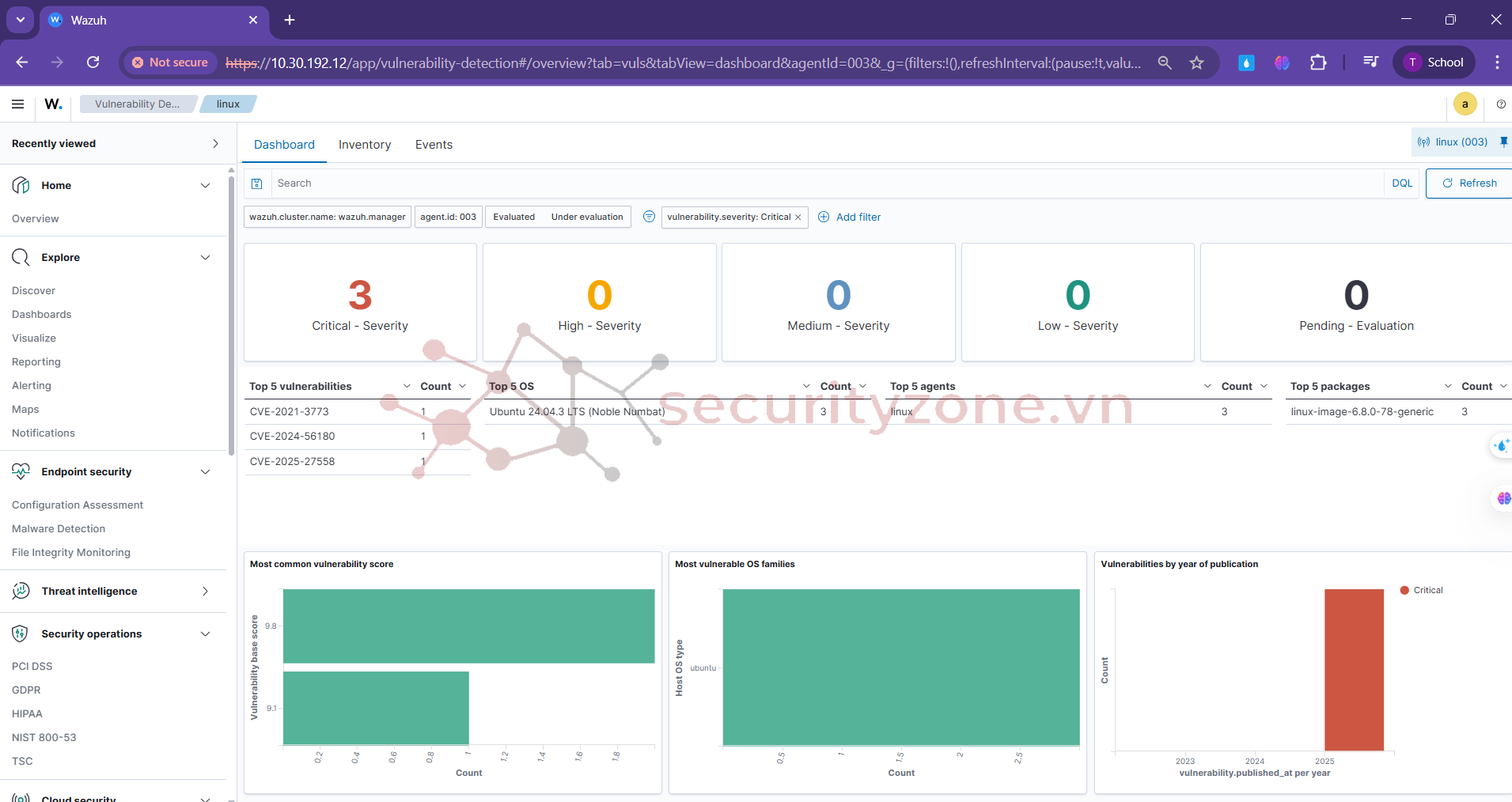Click the Not secure site info badge
The height and width of the screenshot is (802, 1512).
(170, 62)
